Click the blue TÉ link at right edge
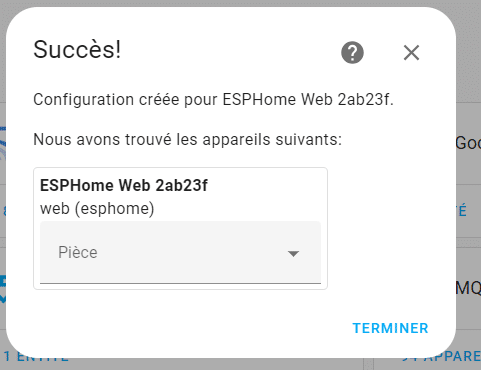The height and width of the screenshot is (370, 481). (x=462, y=211)
